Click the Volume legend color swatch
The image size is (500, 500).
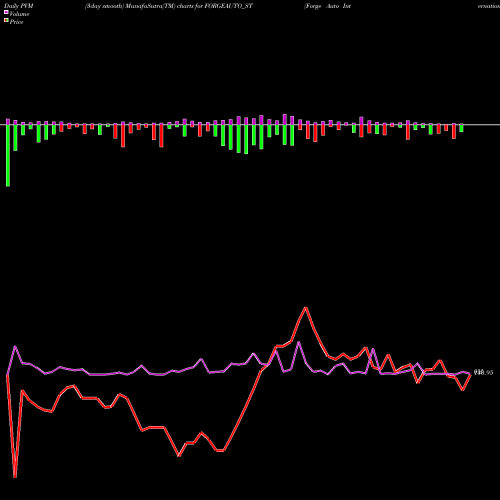(6, 12)
